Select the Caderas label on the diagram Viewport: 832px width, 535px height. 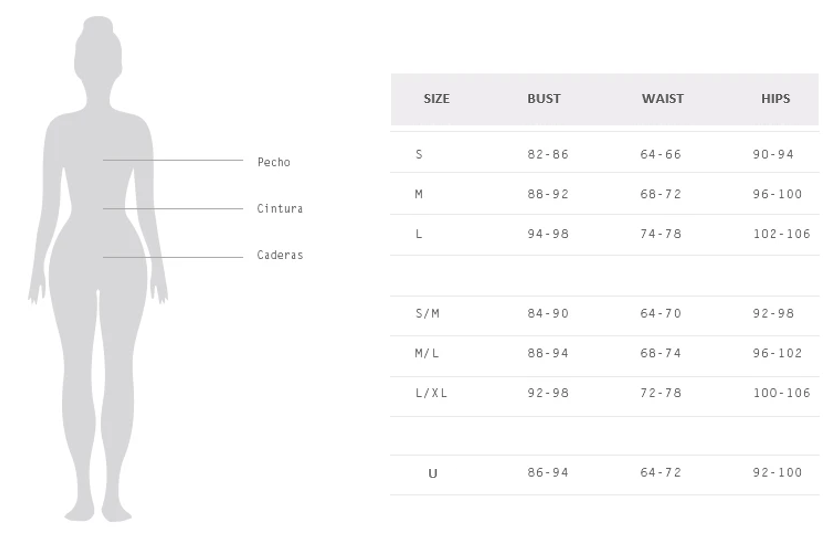[x=279, y=255]
